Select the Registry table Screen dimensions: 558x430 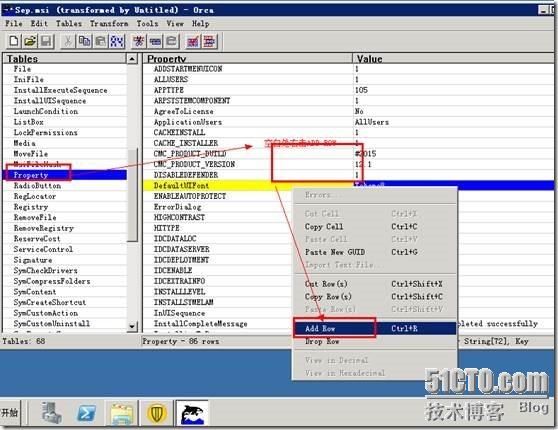coord(65,207)
